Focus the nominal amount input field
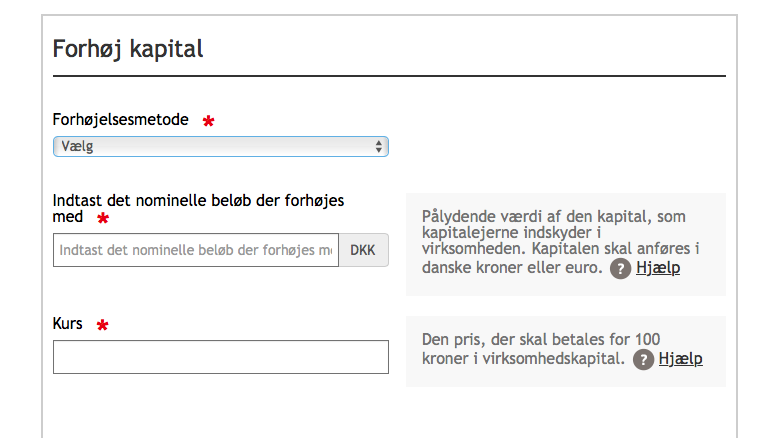 click(x=196, y=250)
